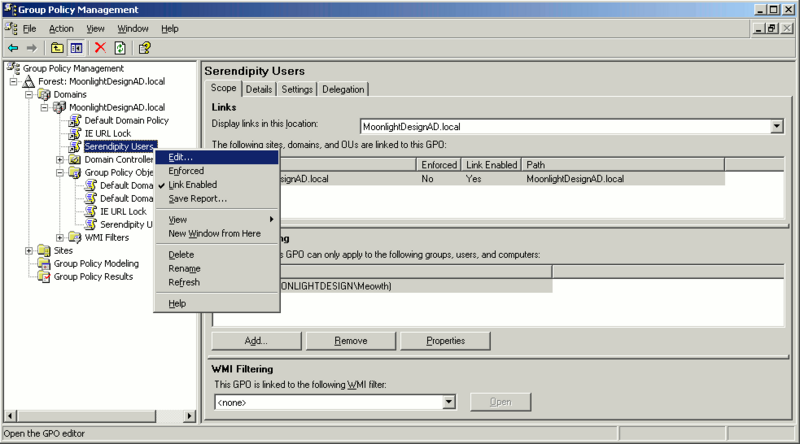Switch to the Delegation tab
800x444 pixels.
point(343,89)
